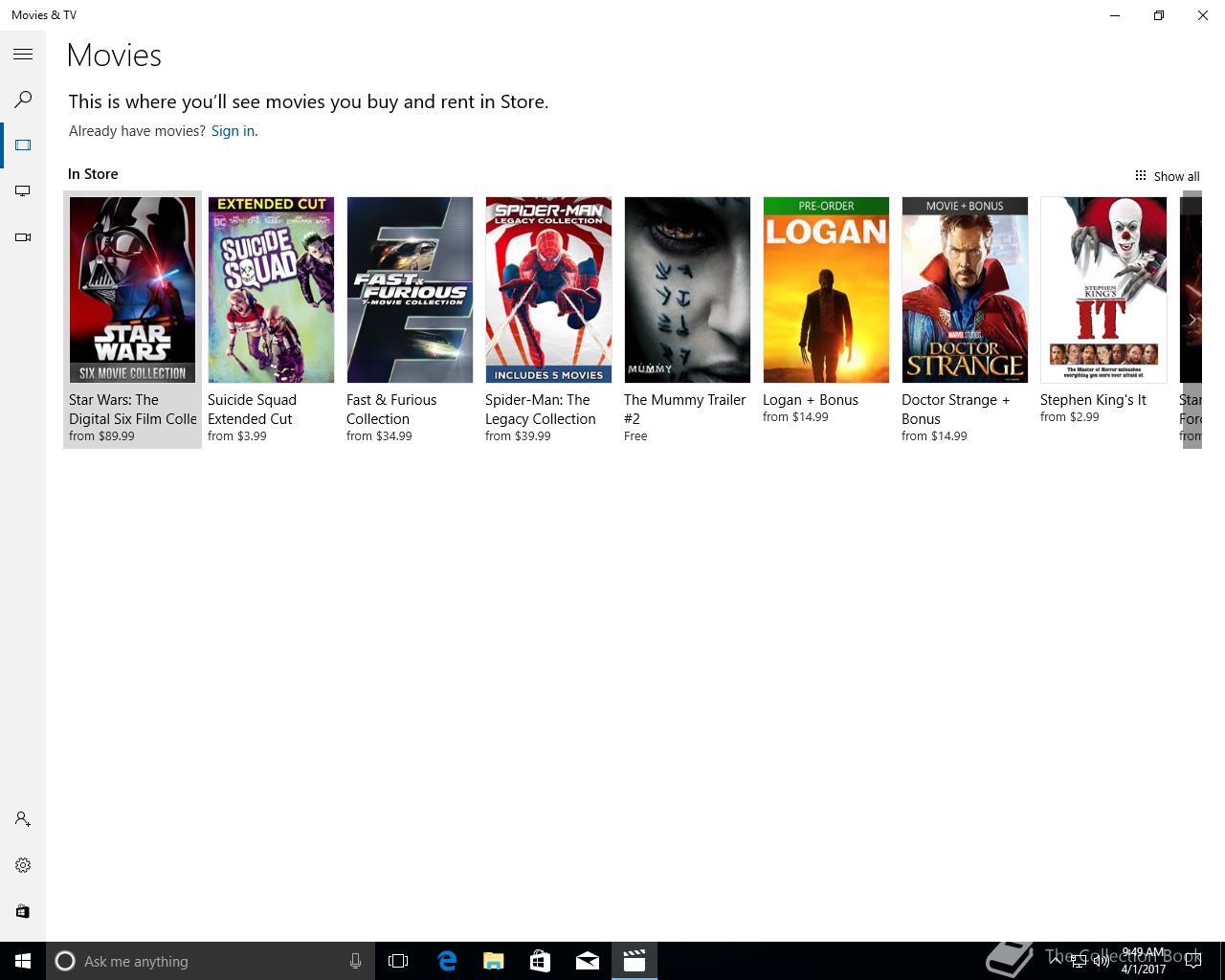This screenshot has height=980, width=1225.
Task: Click Spider-Man: The Legacy Collection title text
Action: (x=540, y=410)
